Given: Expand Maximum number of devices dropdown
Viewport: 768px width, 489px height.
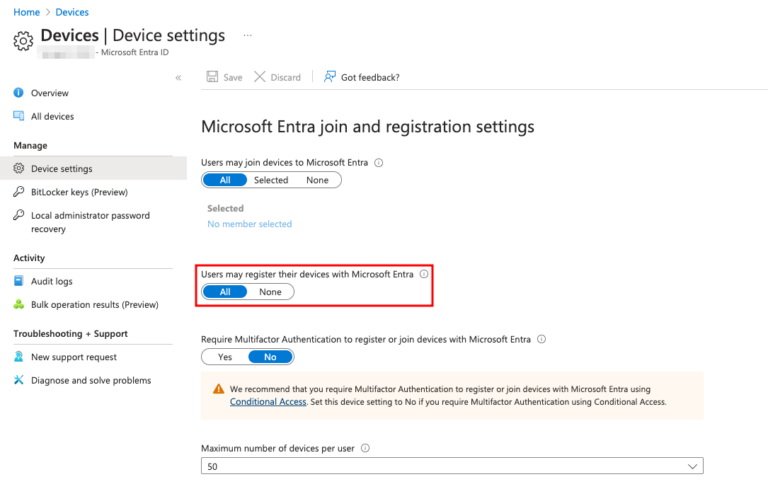Looking at the screenshot, I should 693,467.
